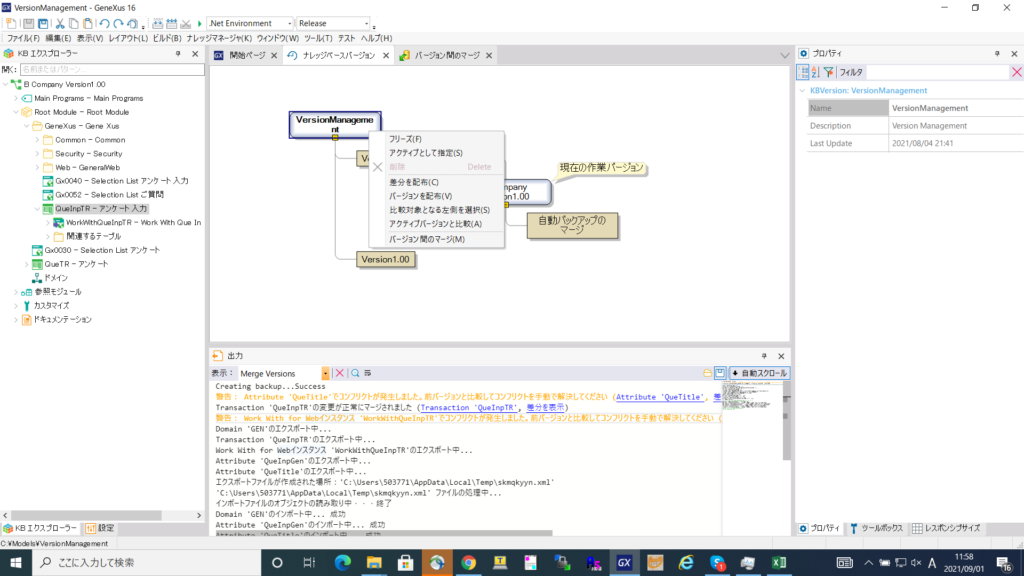
Task: Click the output panel horizontal scrollbar
Action: (384, 534)
